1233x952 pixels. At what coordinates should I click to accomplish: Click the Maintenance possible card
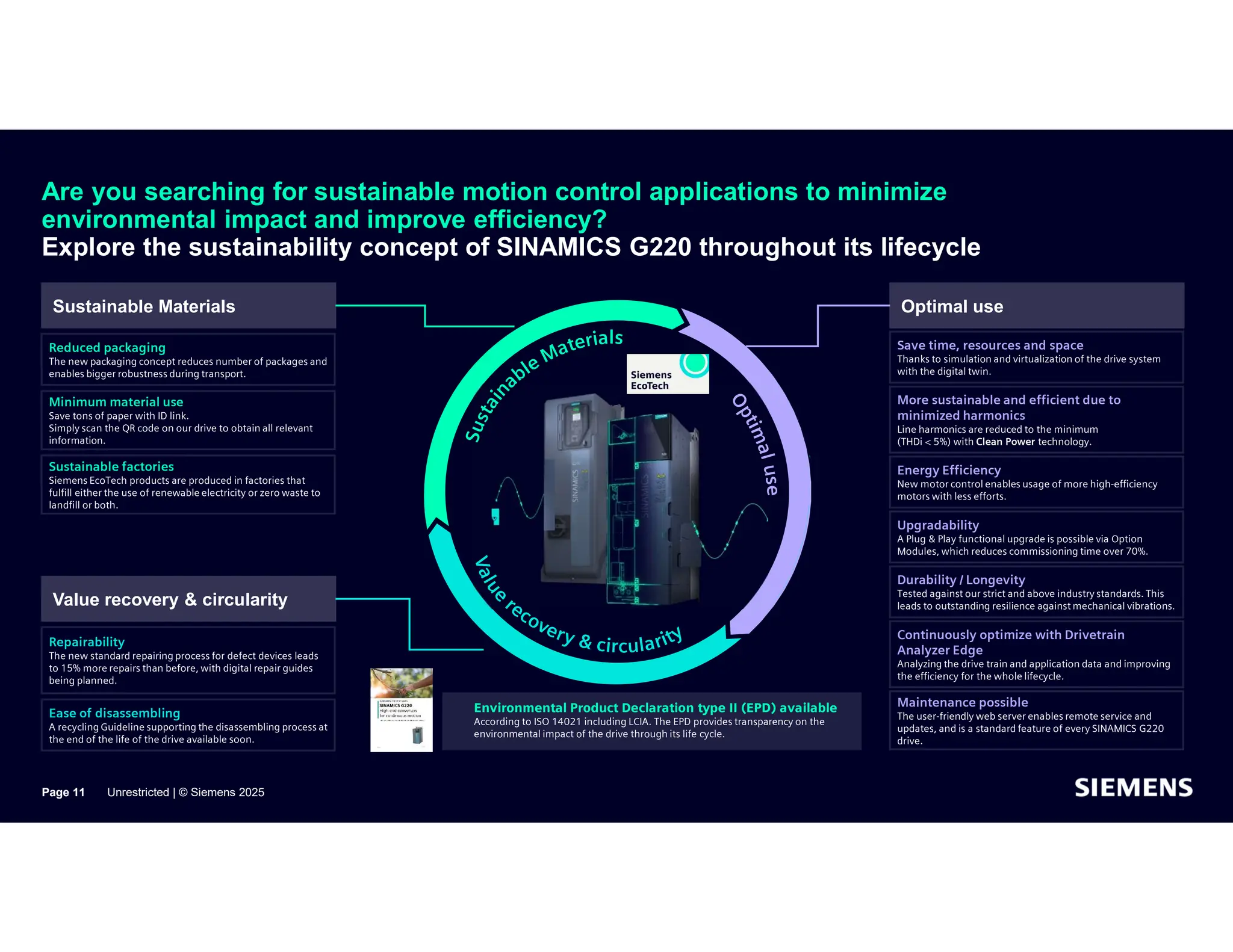(1036, 720)
